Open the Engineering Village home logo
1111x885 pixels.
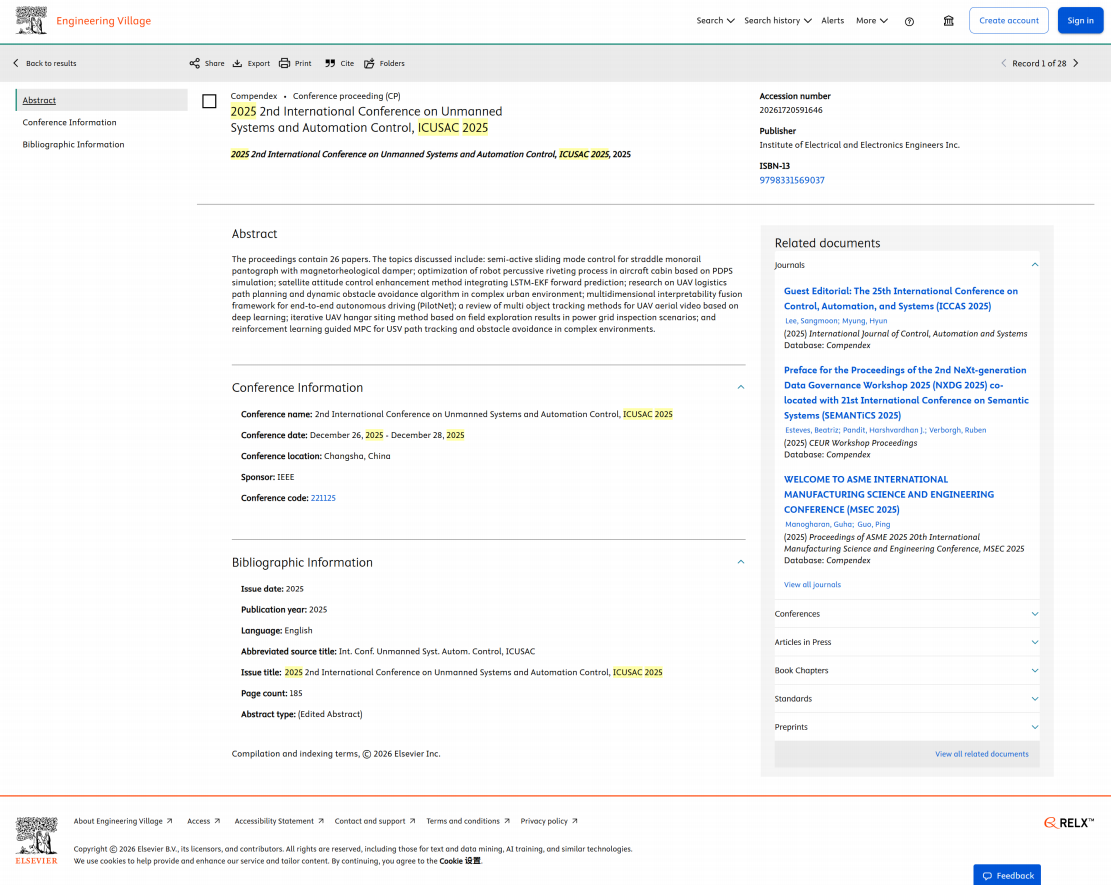tap(84, 21)
